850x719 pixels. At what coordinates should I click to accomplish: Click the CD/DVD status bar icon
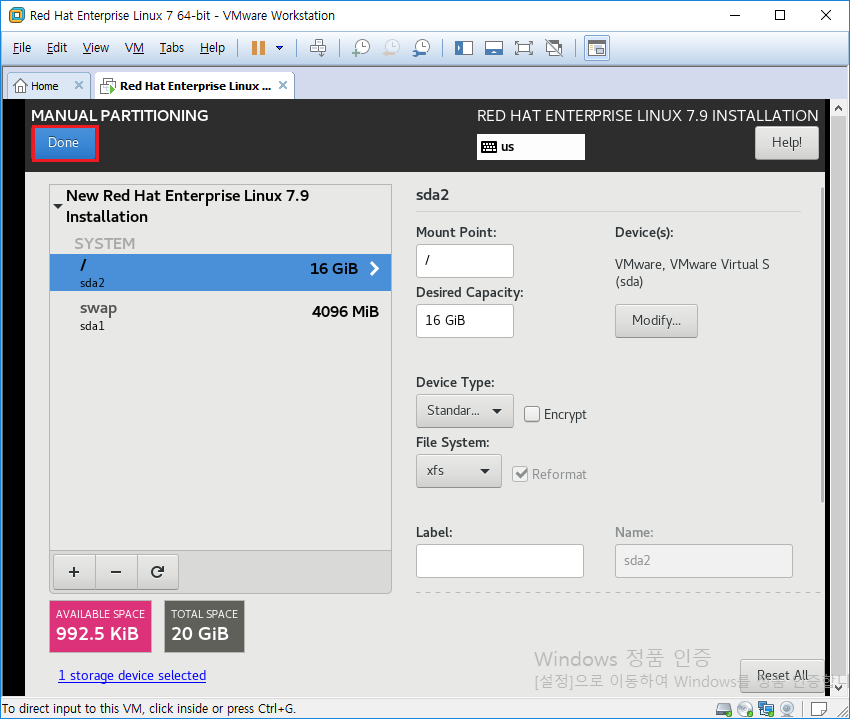(745, 708)
